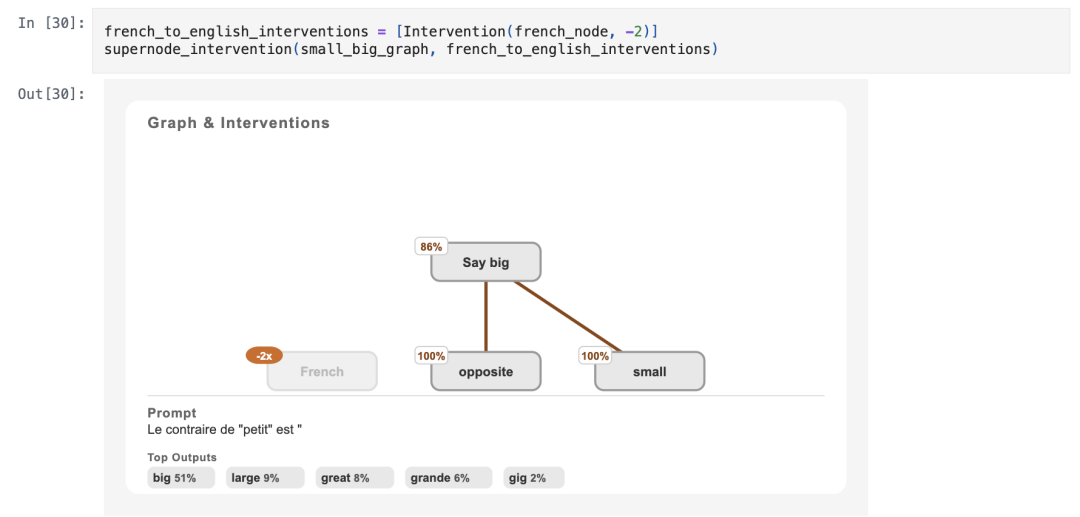Click the -2x intervention badge
1080x517 pixels.
pos(264,356)
